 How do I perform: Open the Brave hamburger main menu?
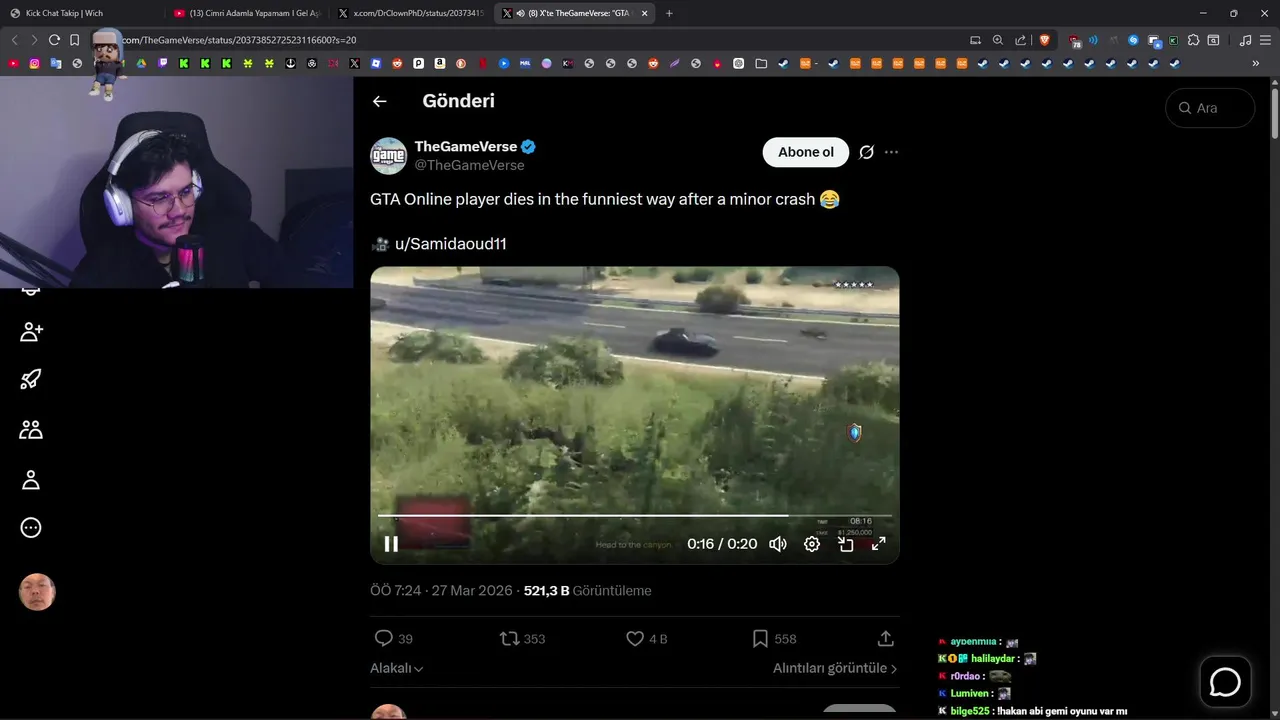point(1265,40)
